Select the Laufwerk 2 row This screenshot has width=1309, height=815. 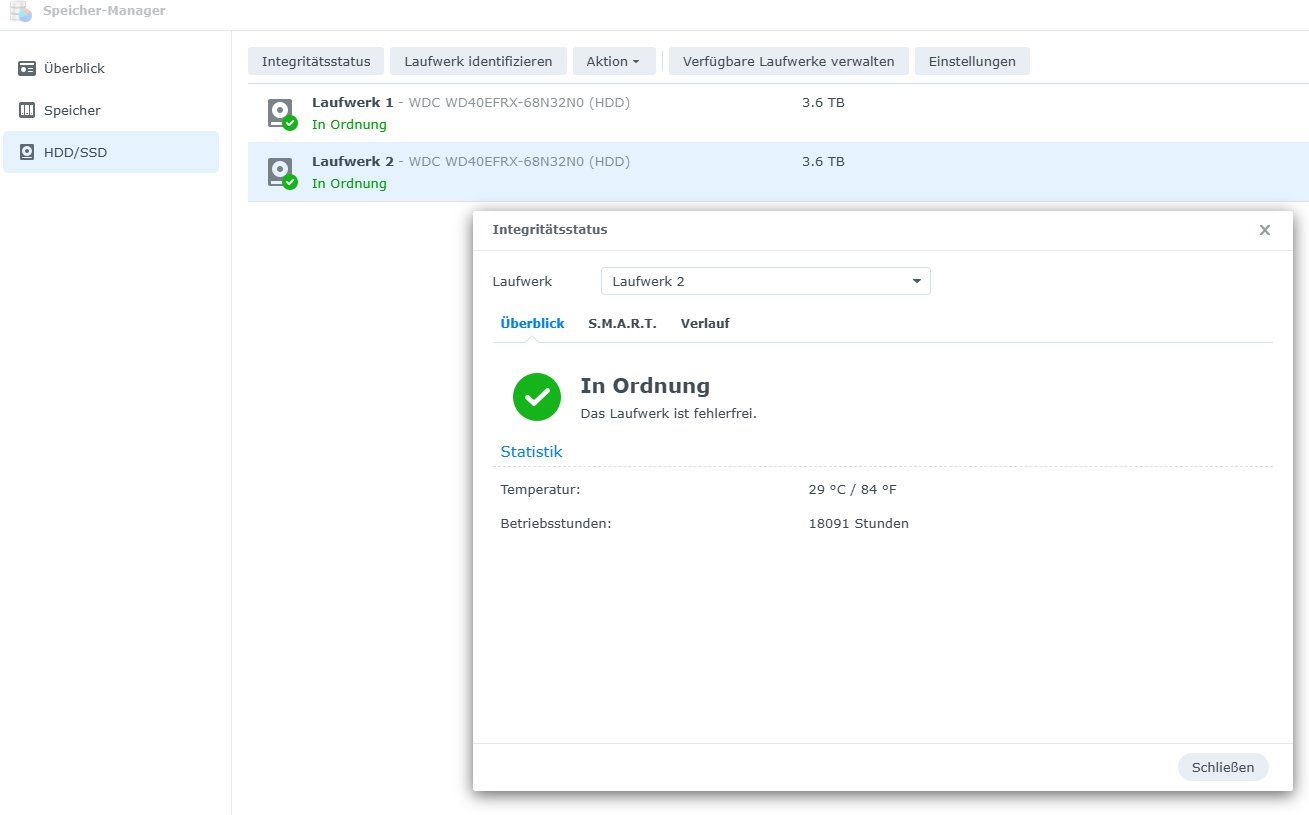pos(778,172)
